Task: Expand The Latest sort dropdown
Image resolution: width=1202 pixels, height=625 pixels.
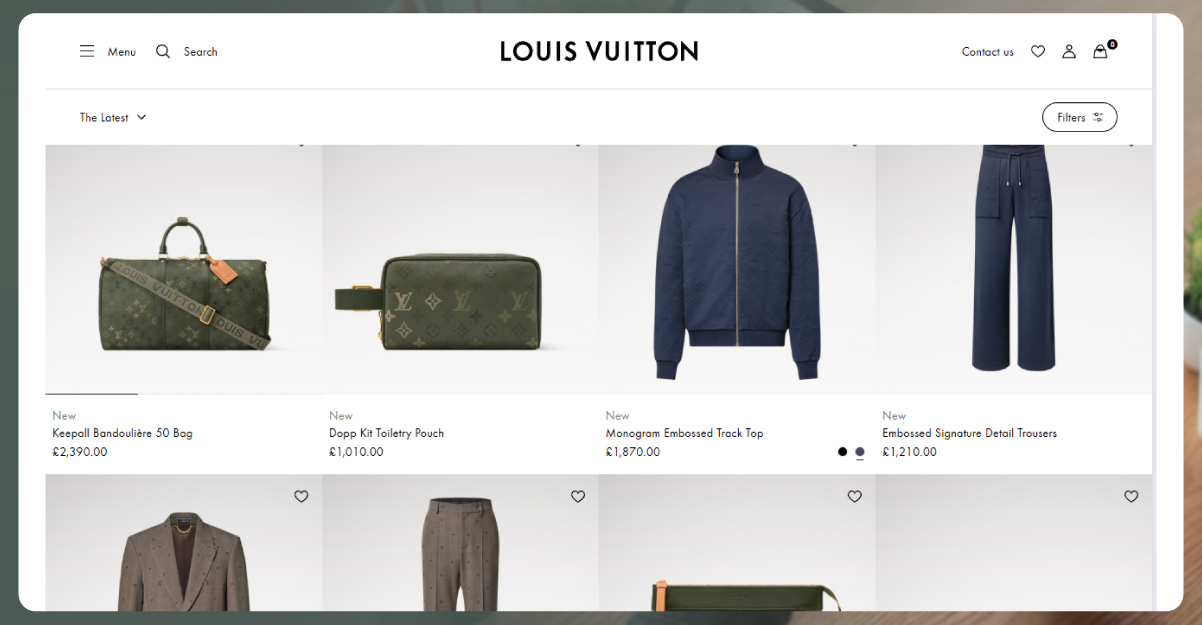Action: click(x=113, y=117)
